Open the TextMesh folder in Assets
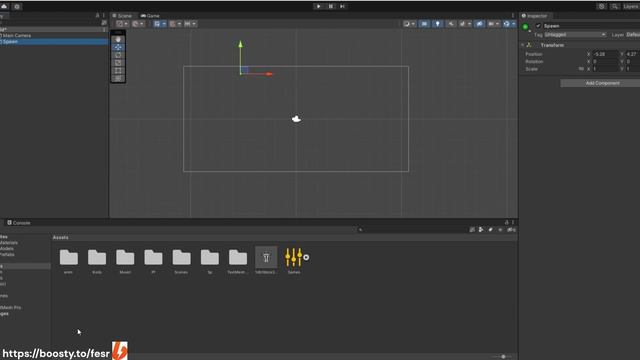The image size is (640, 360). [238, 258]
